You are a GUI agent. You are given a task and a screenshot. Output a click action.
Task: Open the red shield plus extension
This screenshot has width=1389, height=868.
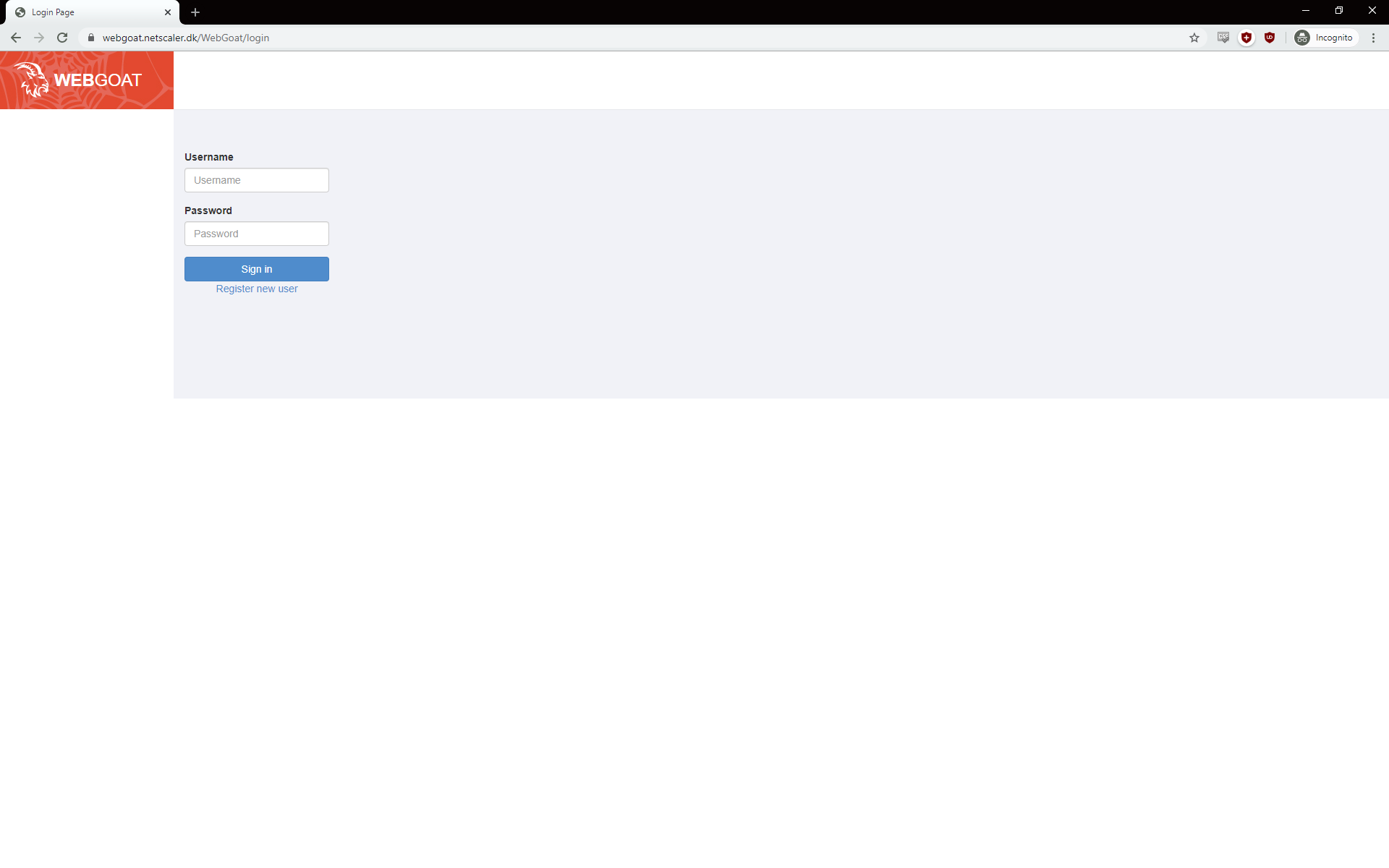coord(1246,38)
